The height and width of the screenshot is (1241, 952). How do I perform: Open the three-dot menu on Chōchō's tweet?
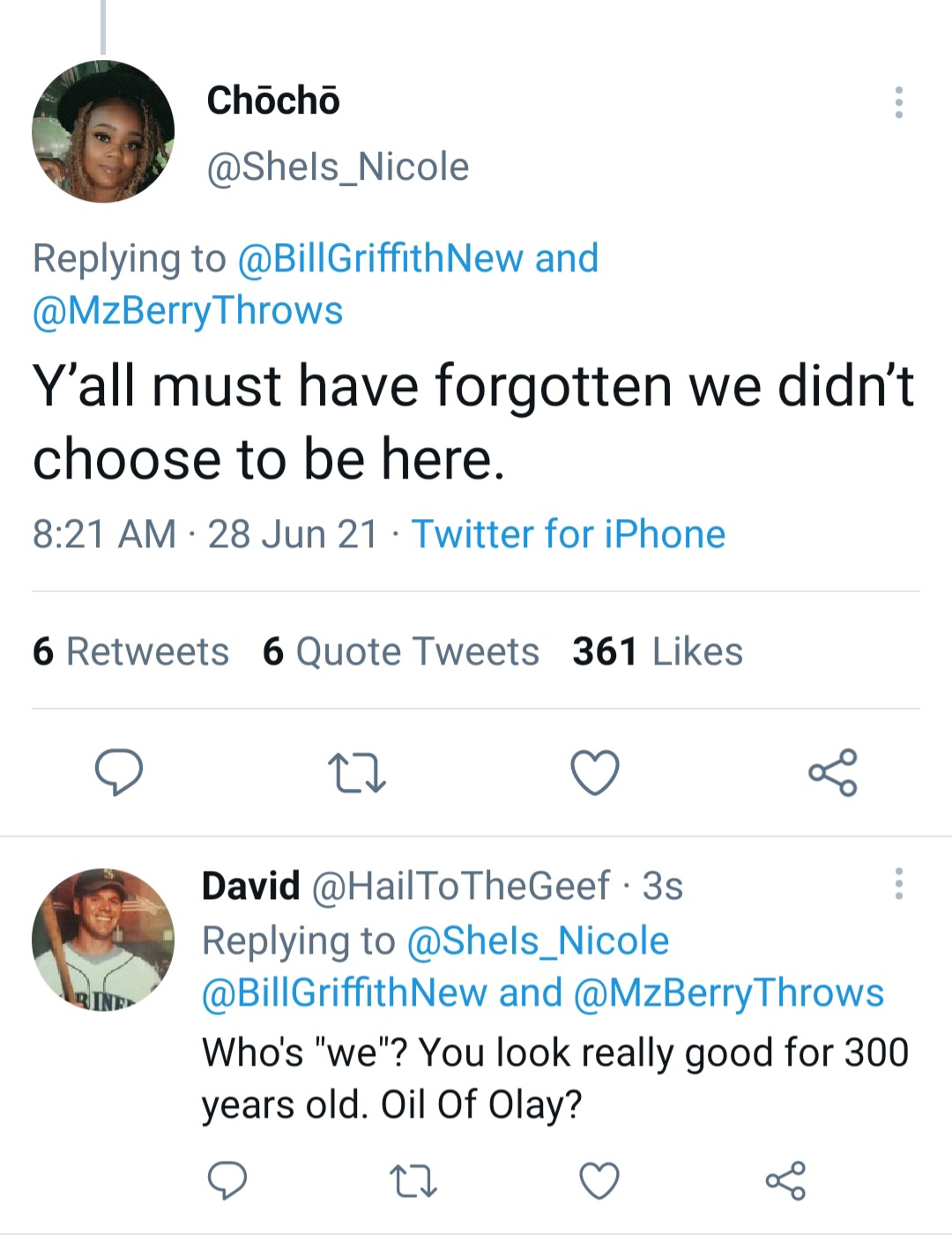click(898, 102)
